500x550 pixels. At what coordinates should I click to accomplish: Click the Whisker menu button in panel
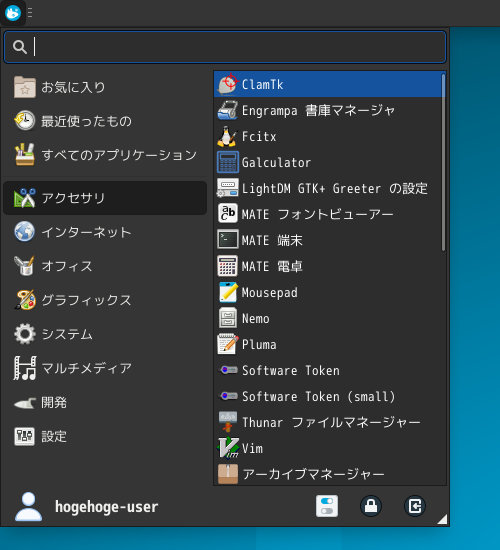pyautogui.click(x=13, y=13)
